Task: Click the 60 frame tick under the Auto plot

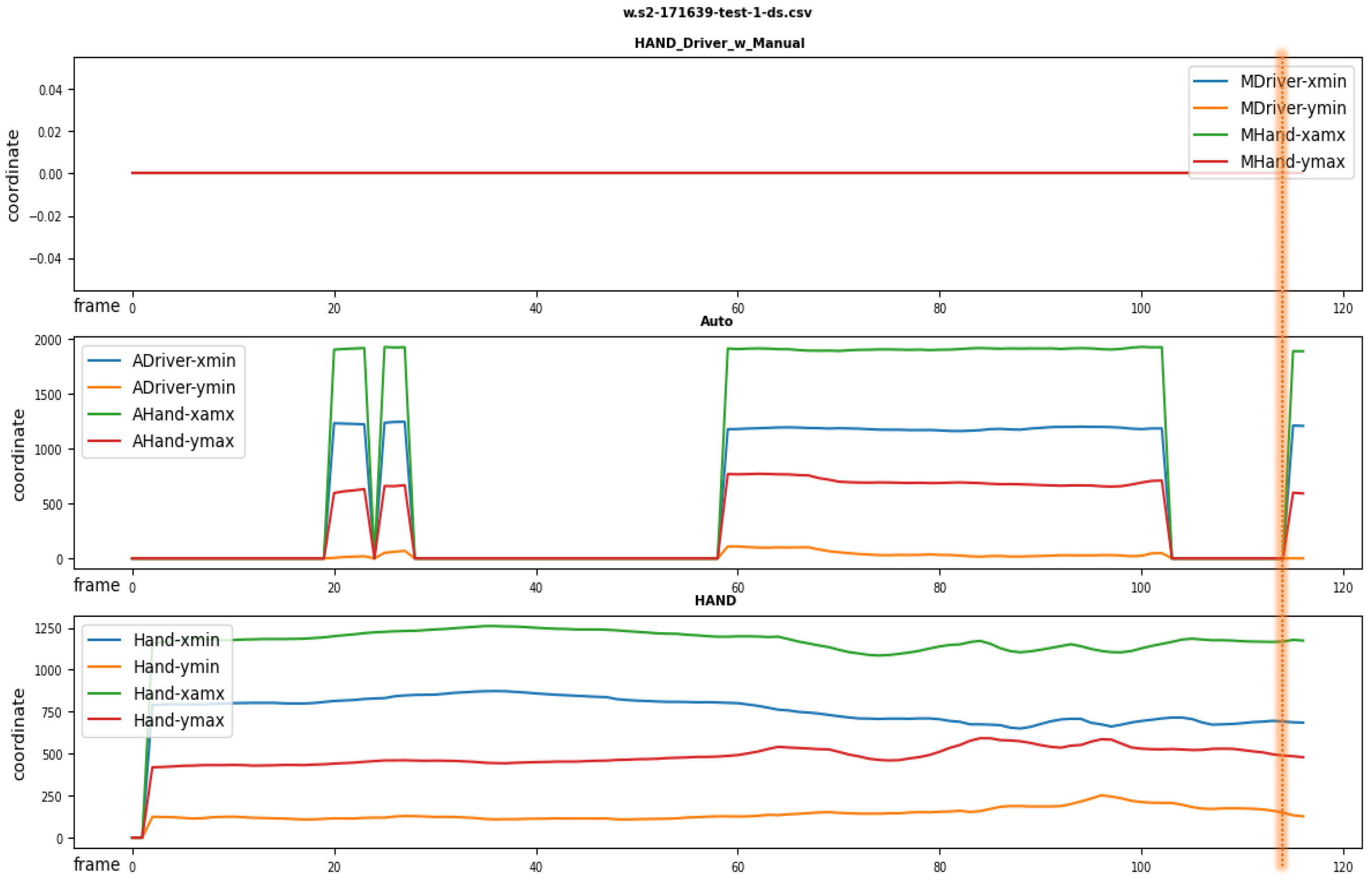Action: click(738, 587)
